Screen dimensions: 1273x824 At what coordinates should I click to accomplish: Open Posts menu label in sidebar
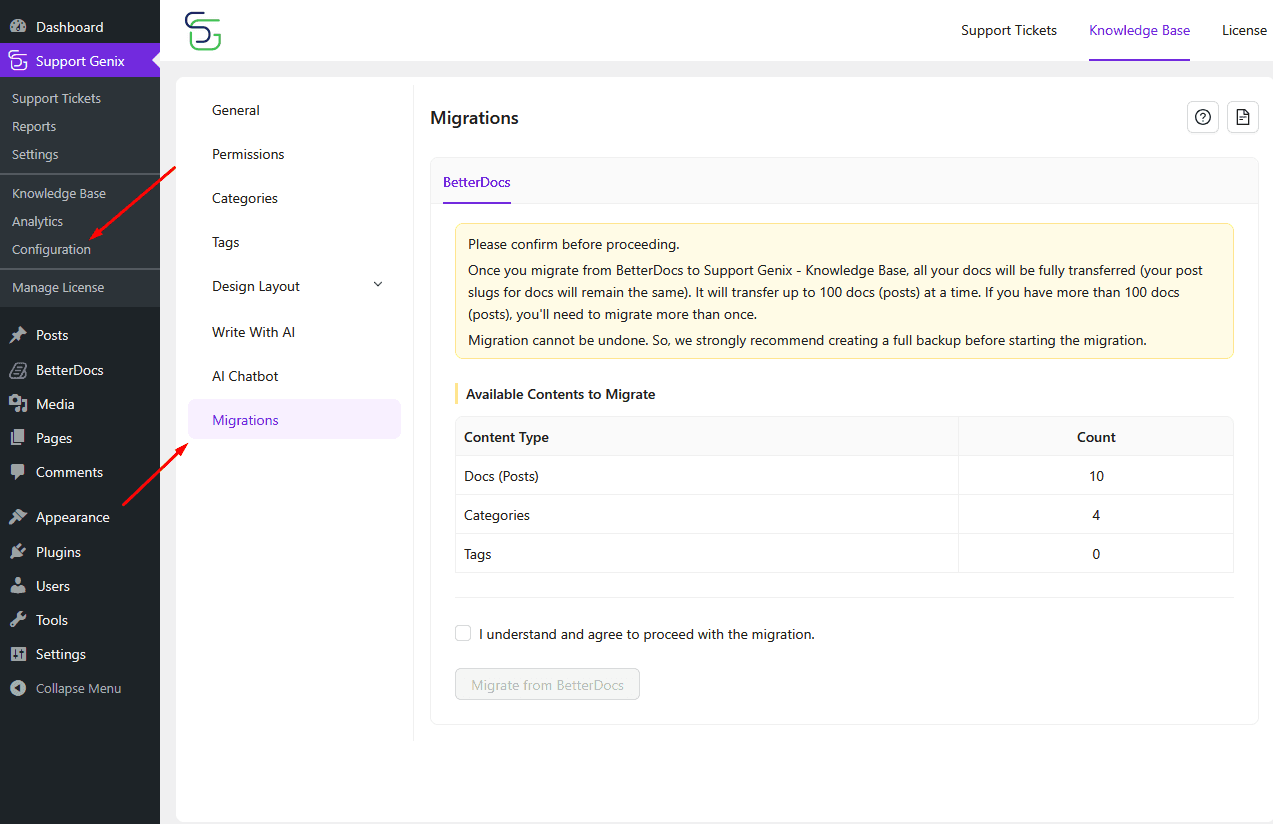(52, 335)
